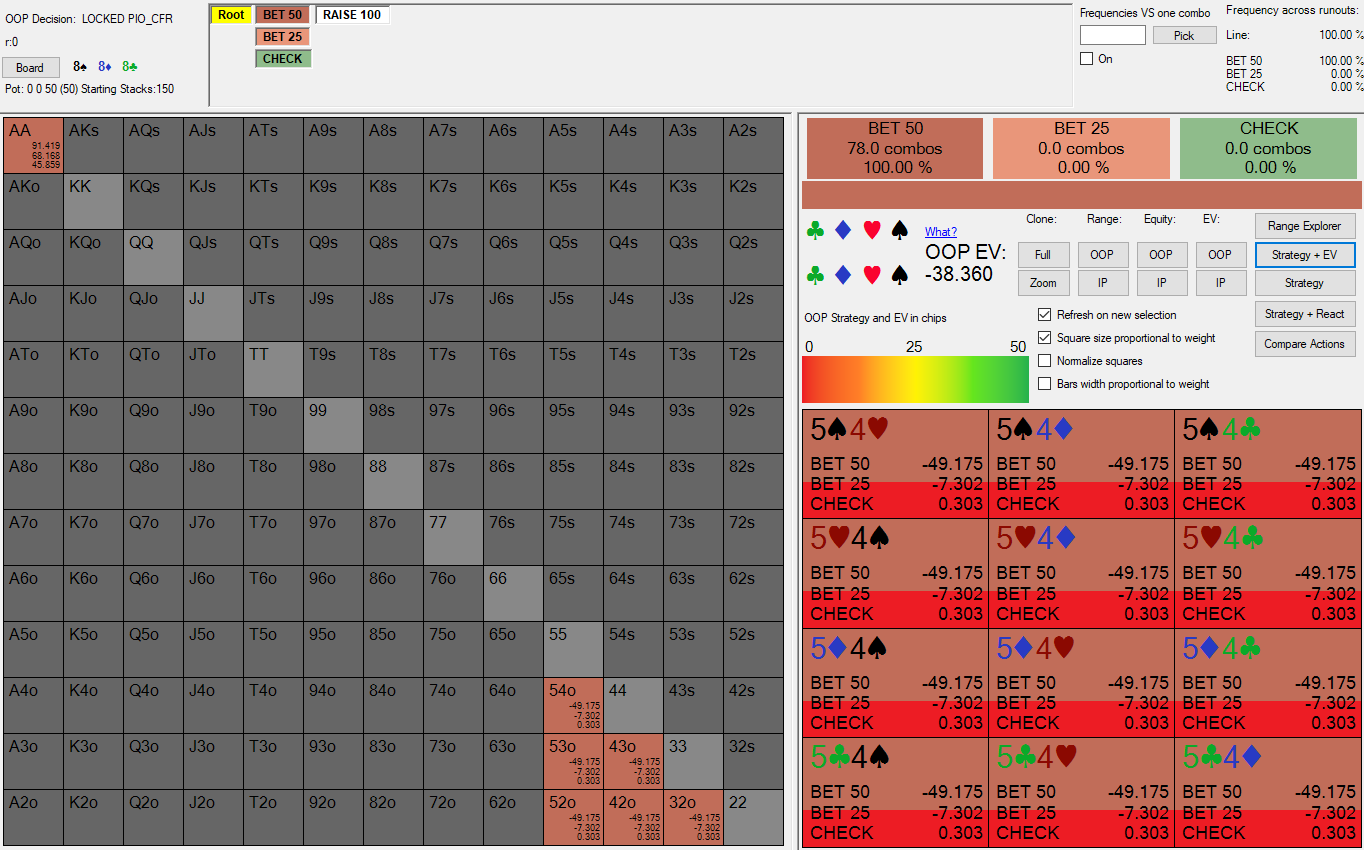This screenshot has width=1364, height=850.
Task: Click the 'Pot: 0 0 50 (50) Starting Stacks:150' text
Action: pos(90,89)
